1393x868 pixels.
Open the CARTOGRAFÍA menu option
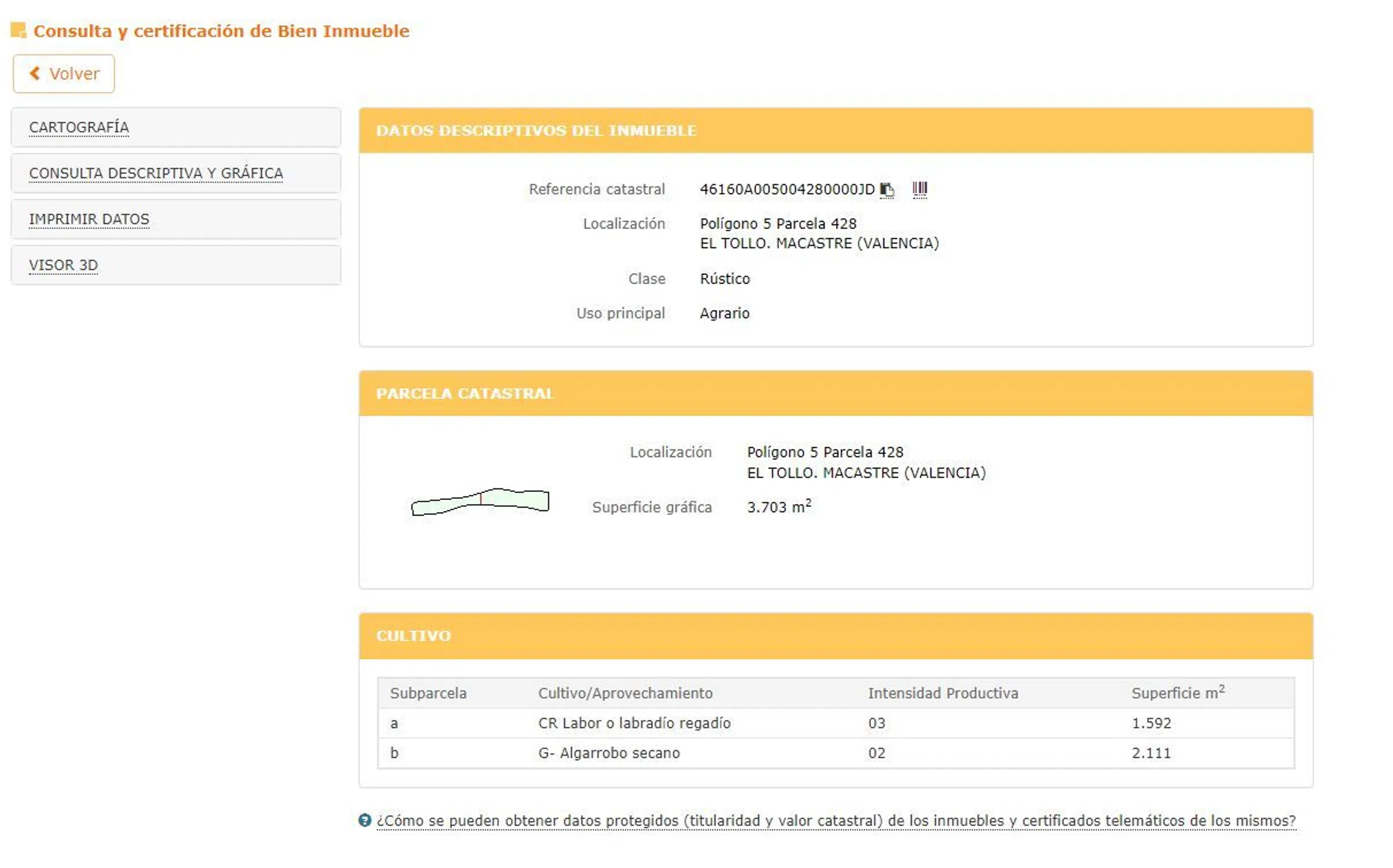click(x=79, y=127)
